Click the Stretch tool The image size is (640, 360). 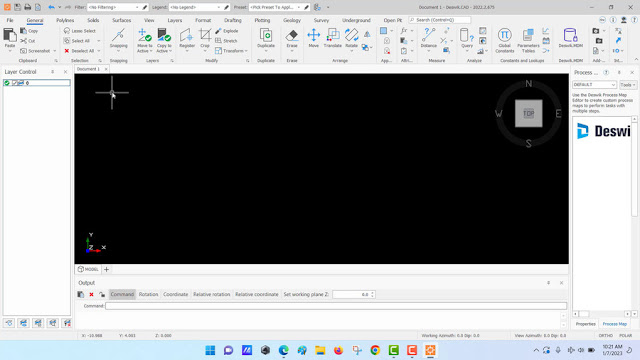(x=226, y=41)
